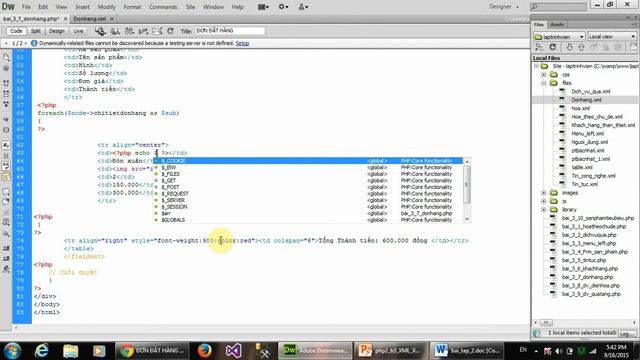Expand the images folder

(544, 193)
